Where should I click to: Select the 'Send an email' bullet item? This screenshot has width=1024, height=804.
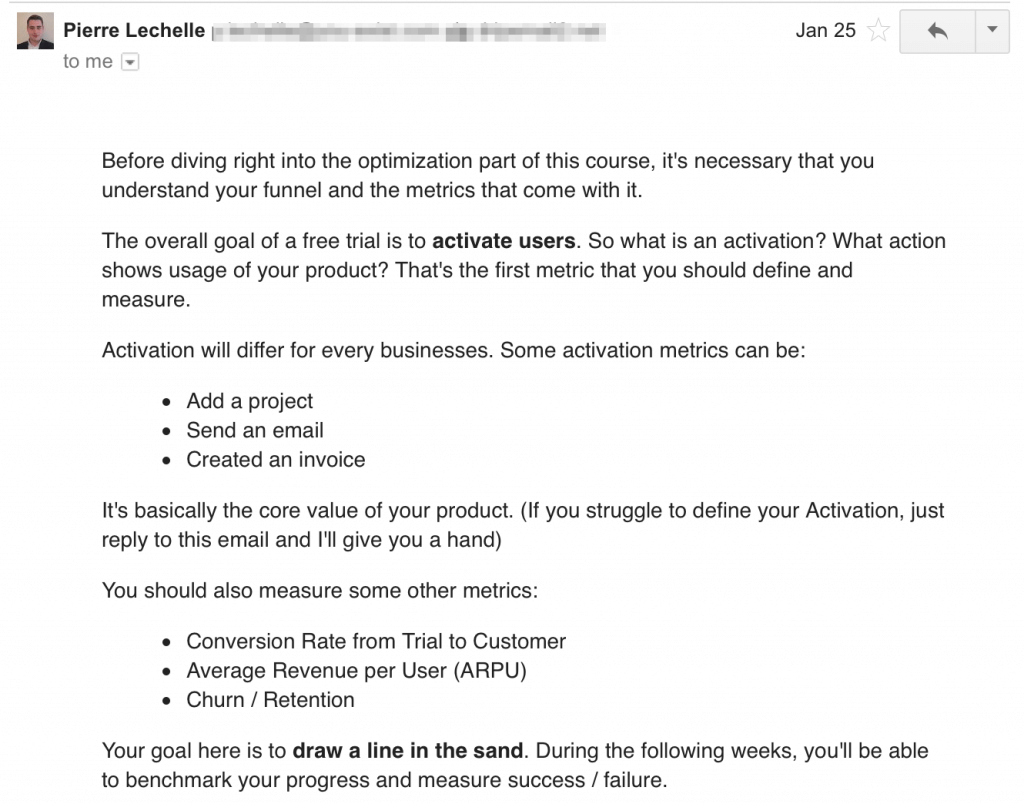point(255,430)
